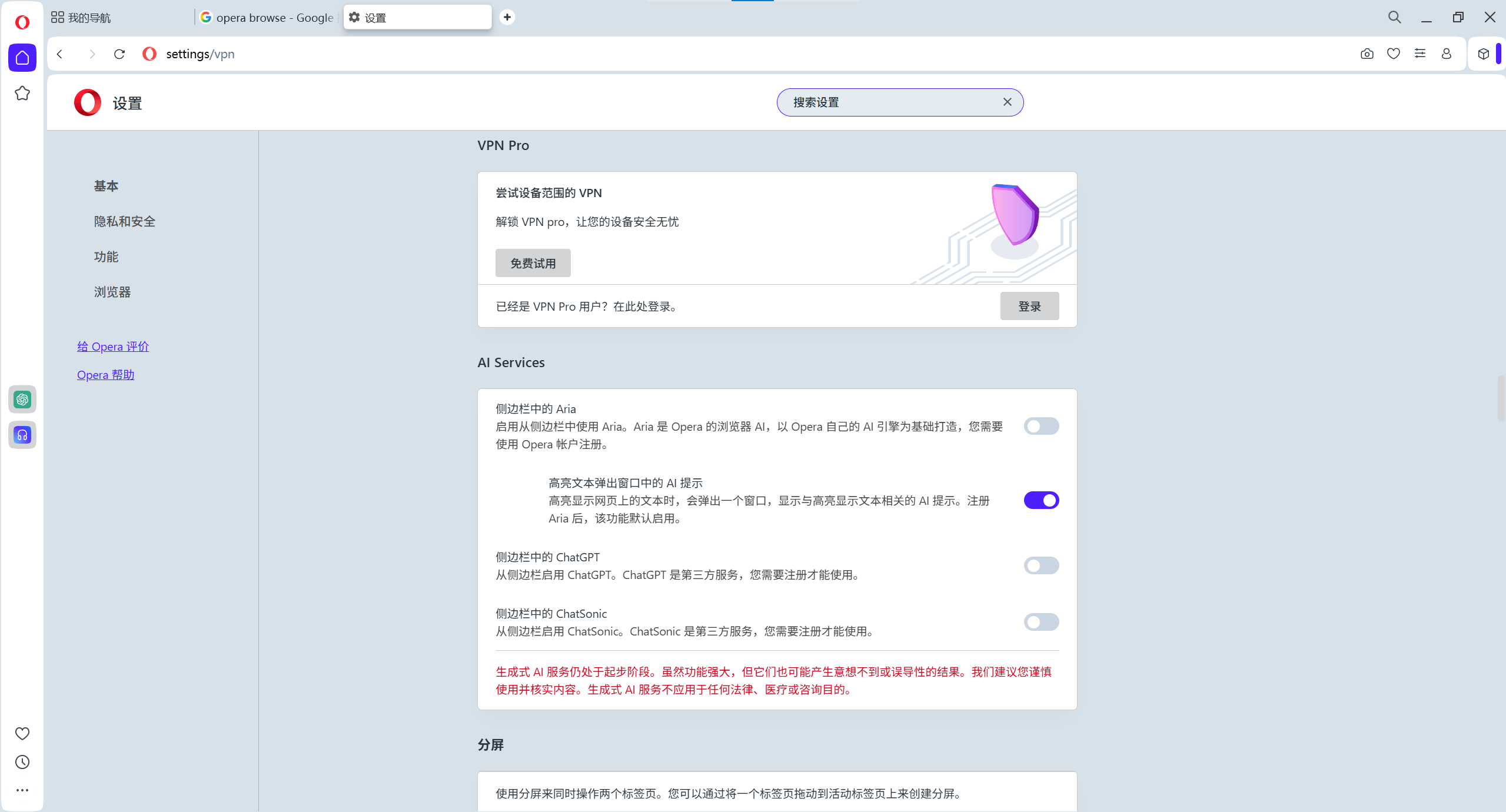Select 隐私和安全 settings category
Screen dimensions: 1506x812
click(x=125, y=221)
